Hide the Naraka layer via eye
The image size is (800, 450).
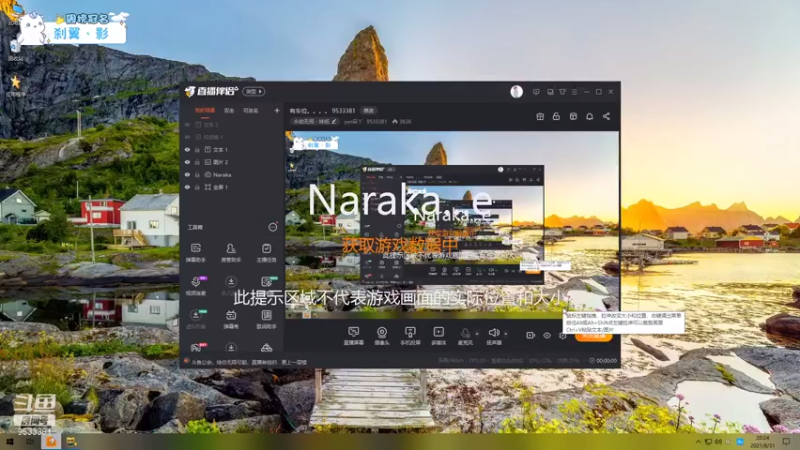pyautogui.click(x=187, y=175)
